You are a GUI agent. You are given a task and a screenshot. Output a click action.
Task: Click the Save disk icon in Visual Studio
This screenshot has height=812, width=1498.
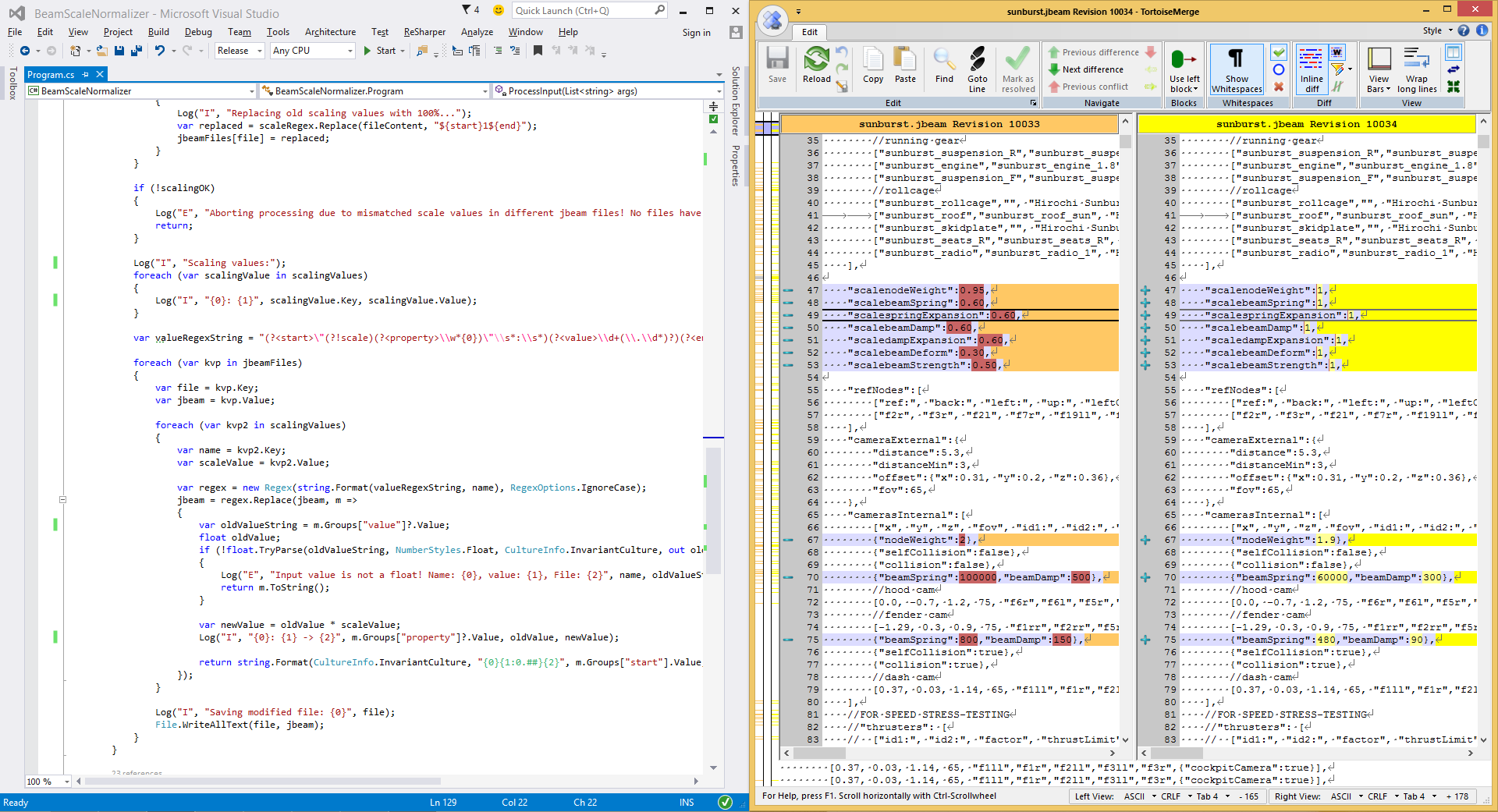[x=119, y=51]
